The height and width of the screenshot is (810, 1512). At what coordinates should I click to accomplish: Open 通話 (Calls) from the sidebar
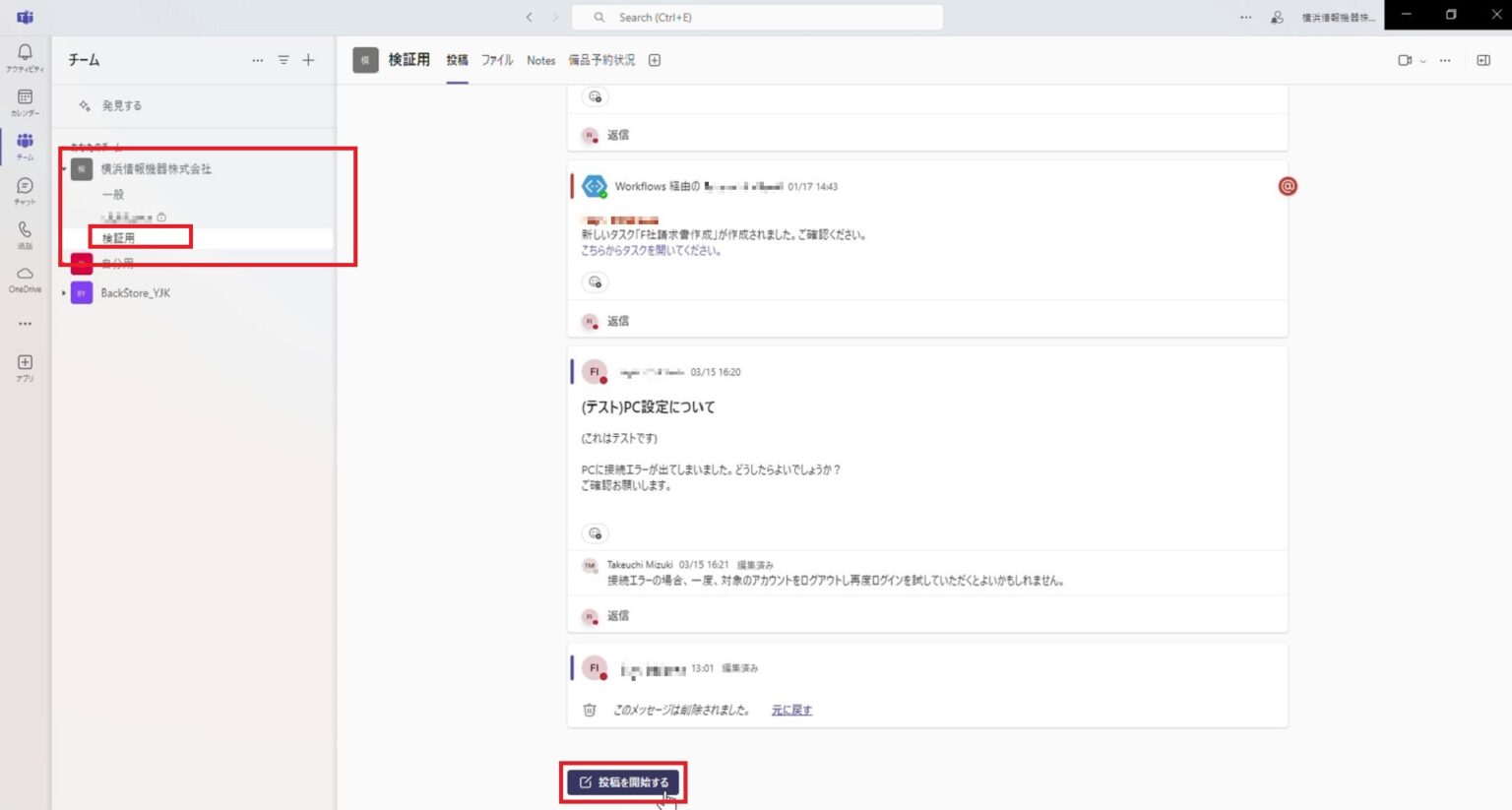25,228
